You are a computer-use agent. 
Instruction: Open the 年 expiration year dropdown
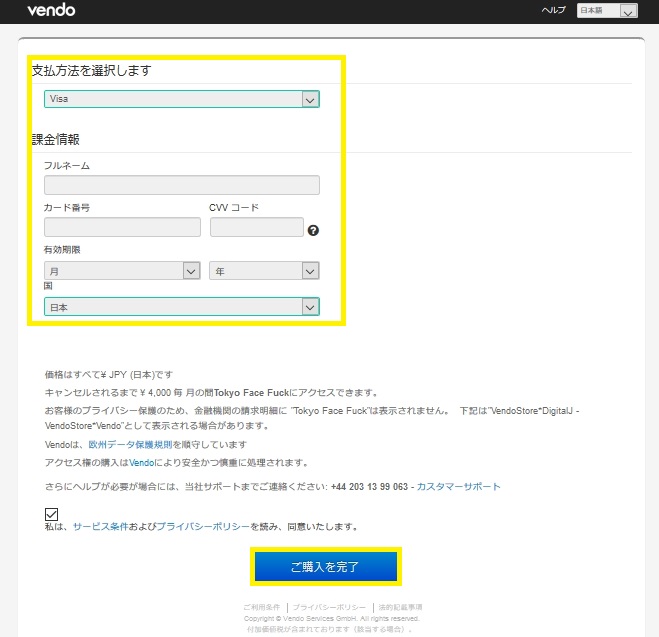(264, 271)
